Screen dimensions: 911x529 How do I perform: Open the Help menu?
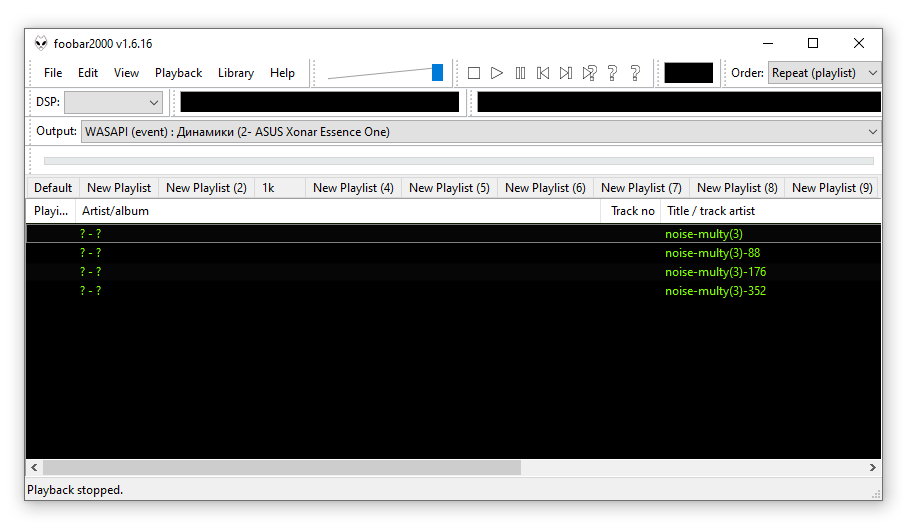[x=282, y=73]
